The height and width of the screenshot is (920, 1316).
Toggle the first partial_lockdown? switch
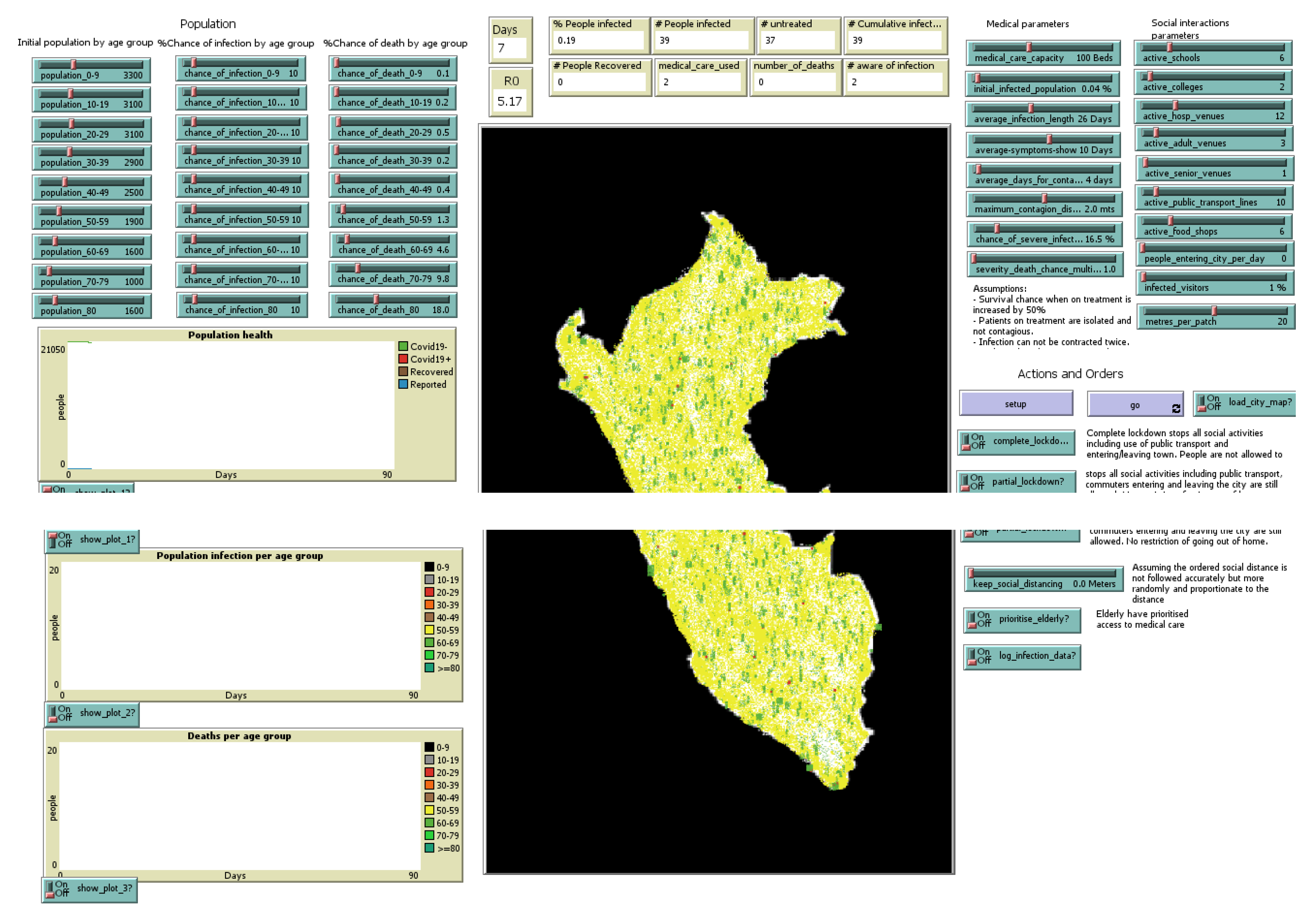[x=1016, y=482]
